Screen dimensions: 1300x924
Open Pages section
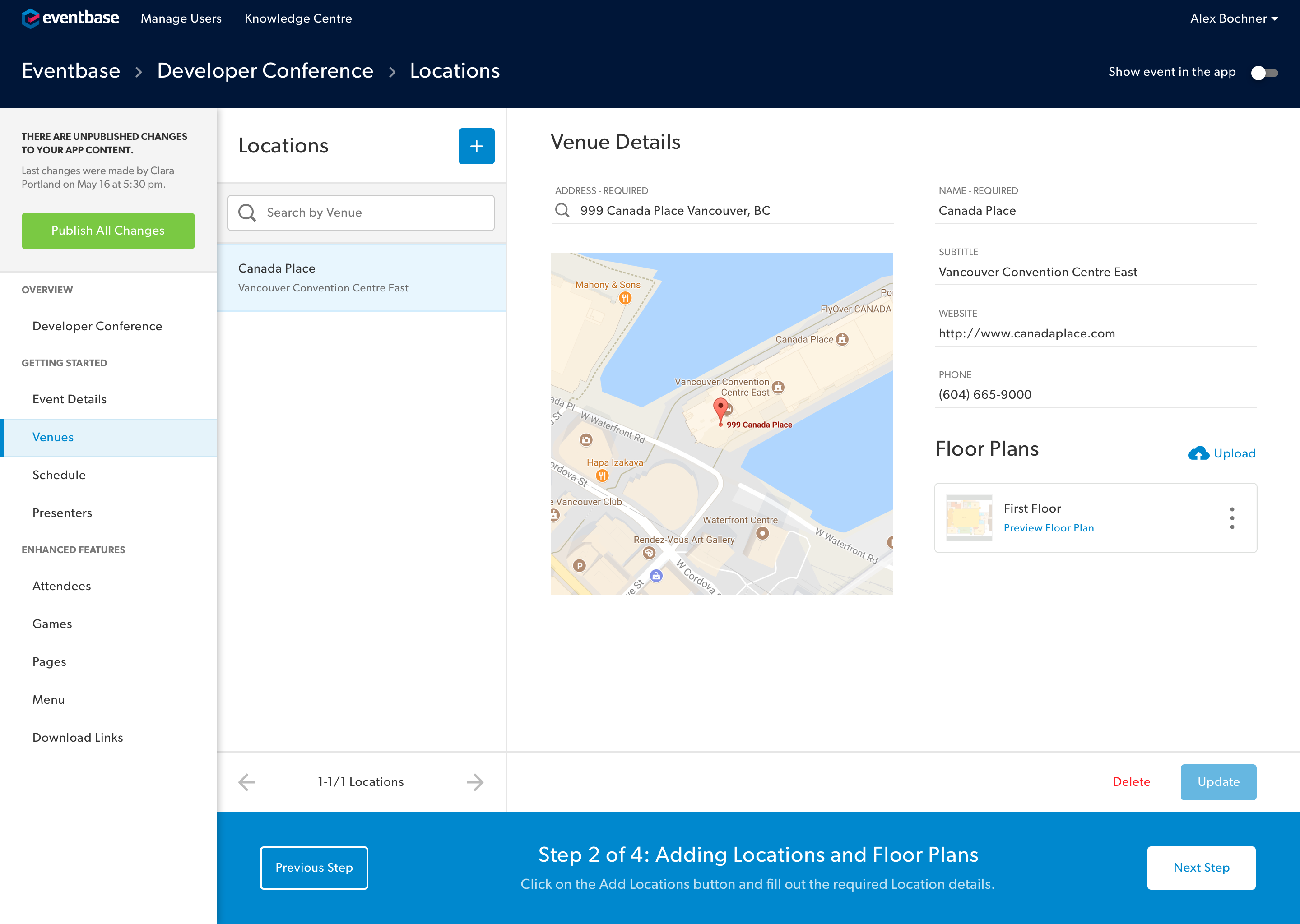coord(50,662)
